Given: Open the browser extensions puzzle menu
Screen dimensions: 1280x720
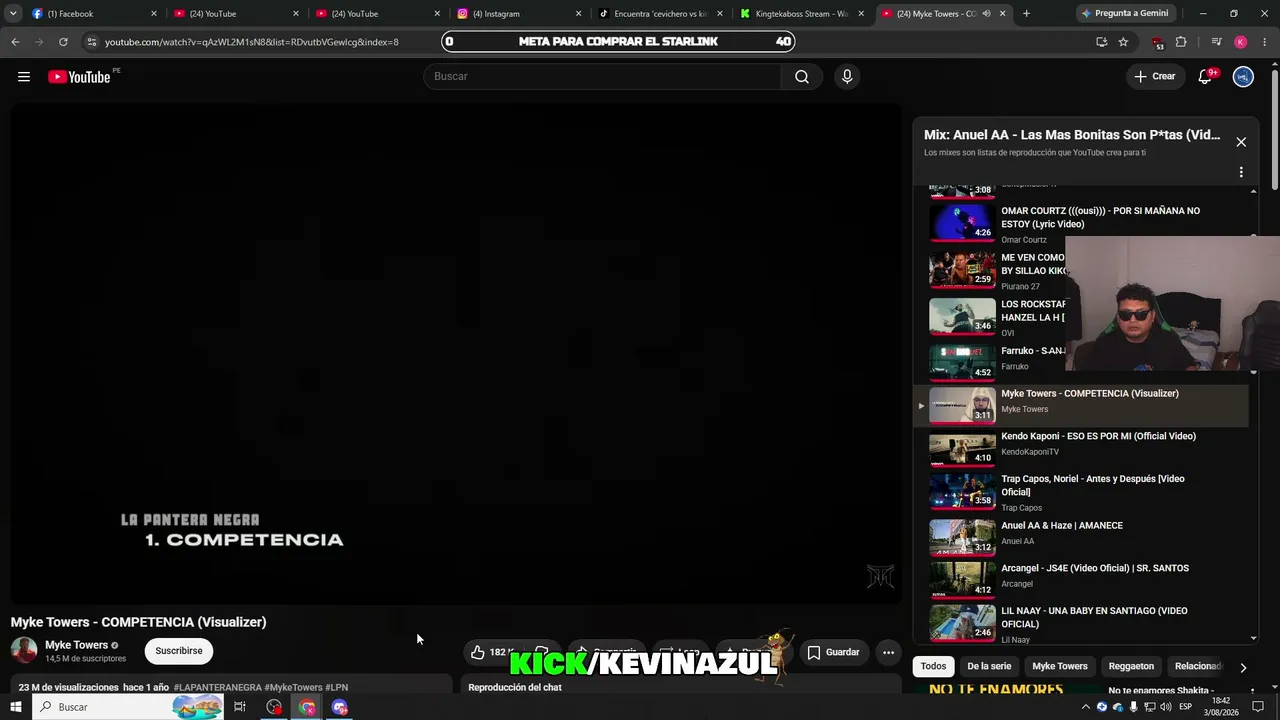Looking at the screenshot, I should click(1181, 42).
